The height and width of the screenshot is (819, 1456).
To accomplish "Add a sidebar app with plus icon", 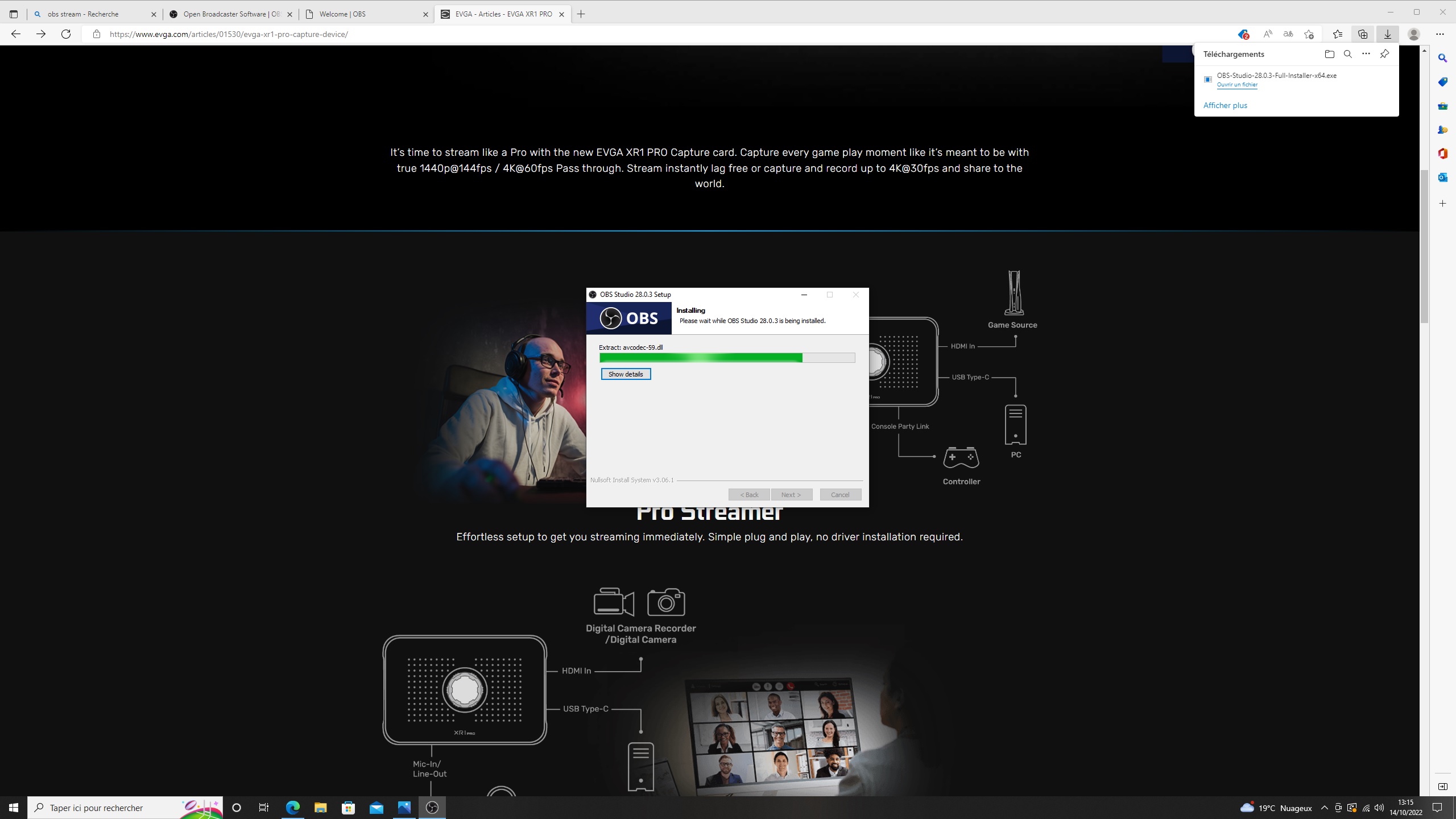I will (x=1443, y=203).
